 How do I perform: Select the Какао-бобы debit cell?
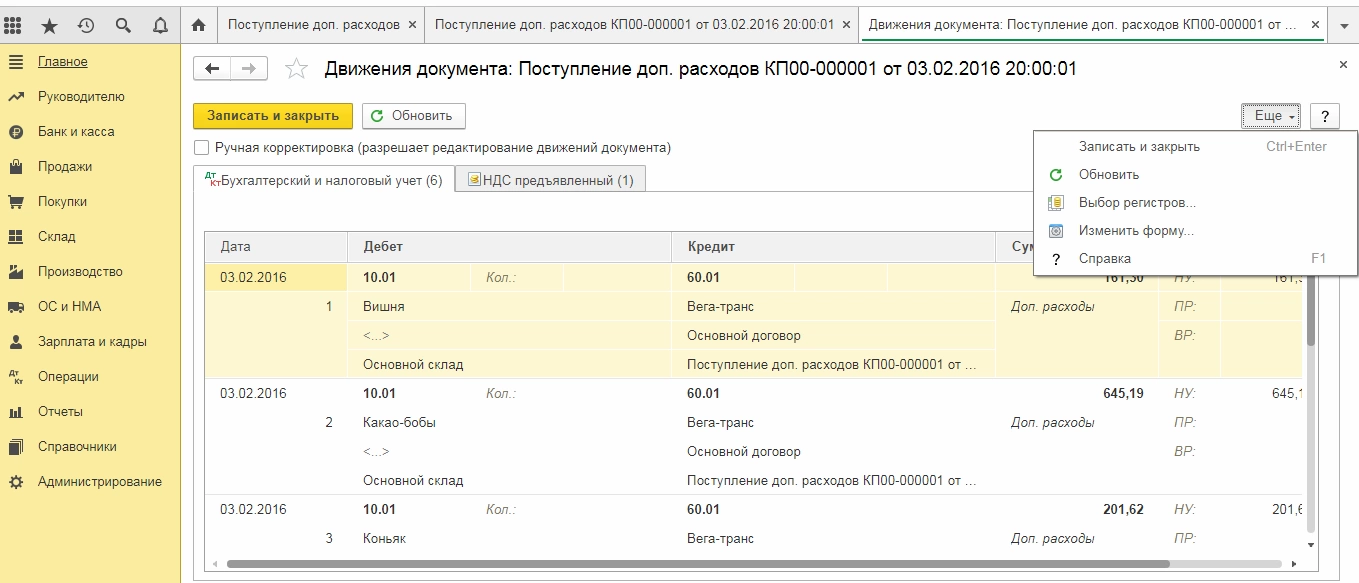point(510,423)
